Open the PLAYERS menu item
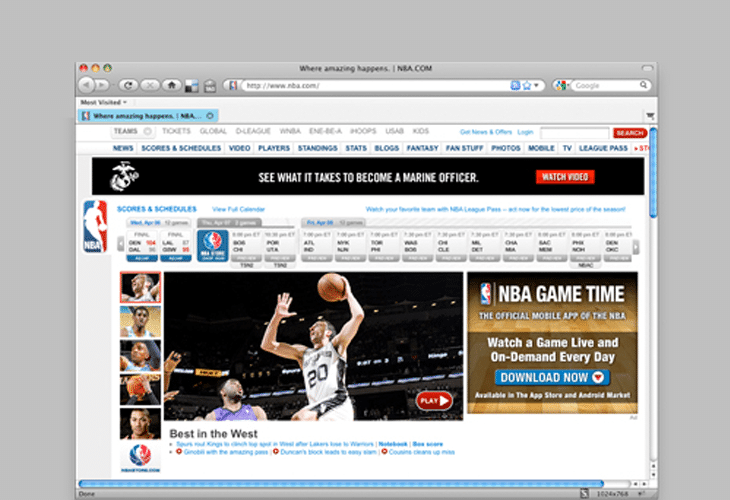 click(274, 148)
